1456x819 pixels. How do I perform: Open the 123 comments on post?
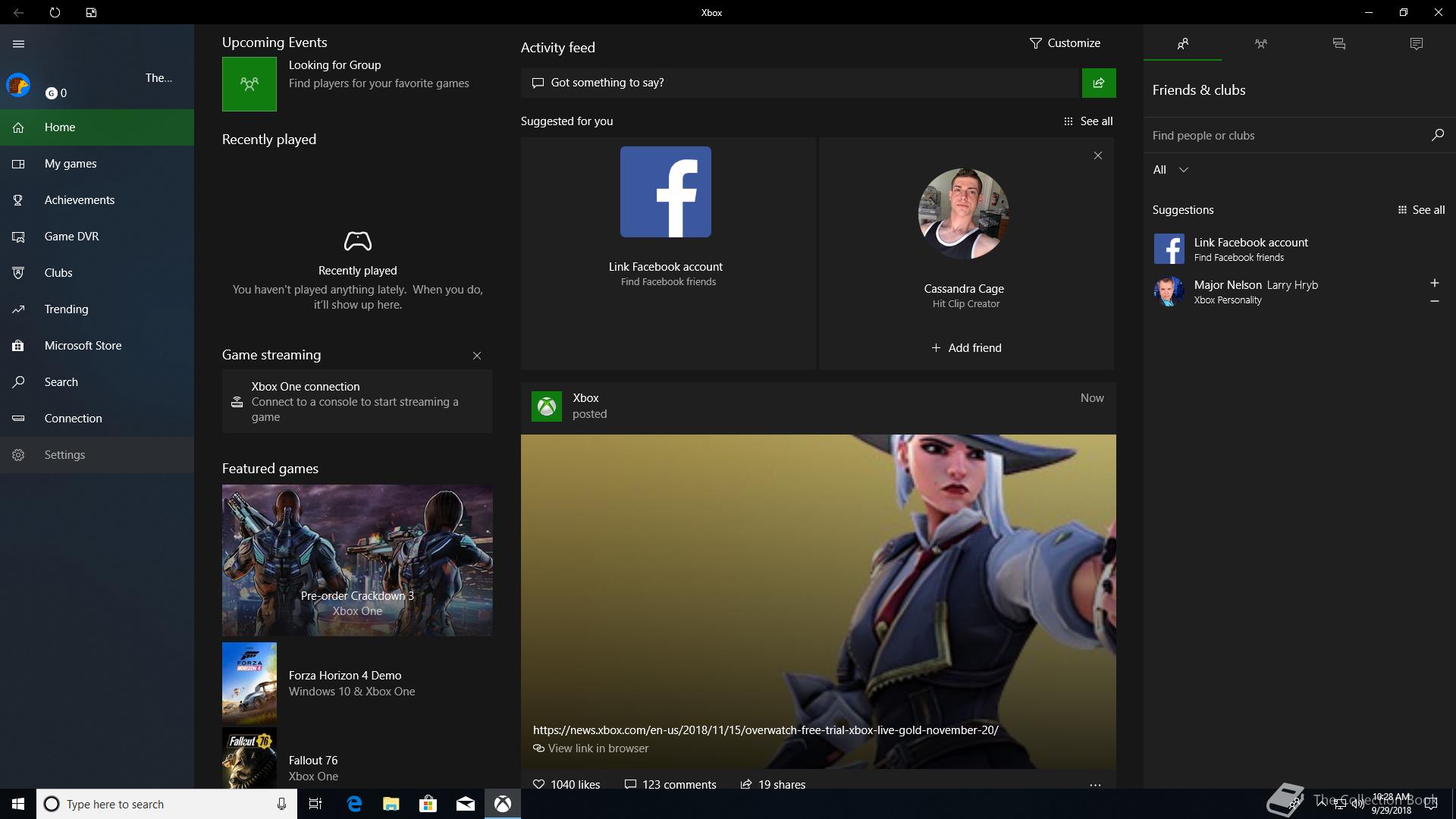click(x=670, y=784)
